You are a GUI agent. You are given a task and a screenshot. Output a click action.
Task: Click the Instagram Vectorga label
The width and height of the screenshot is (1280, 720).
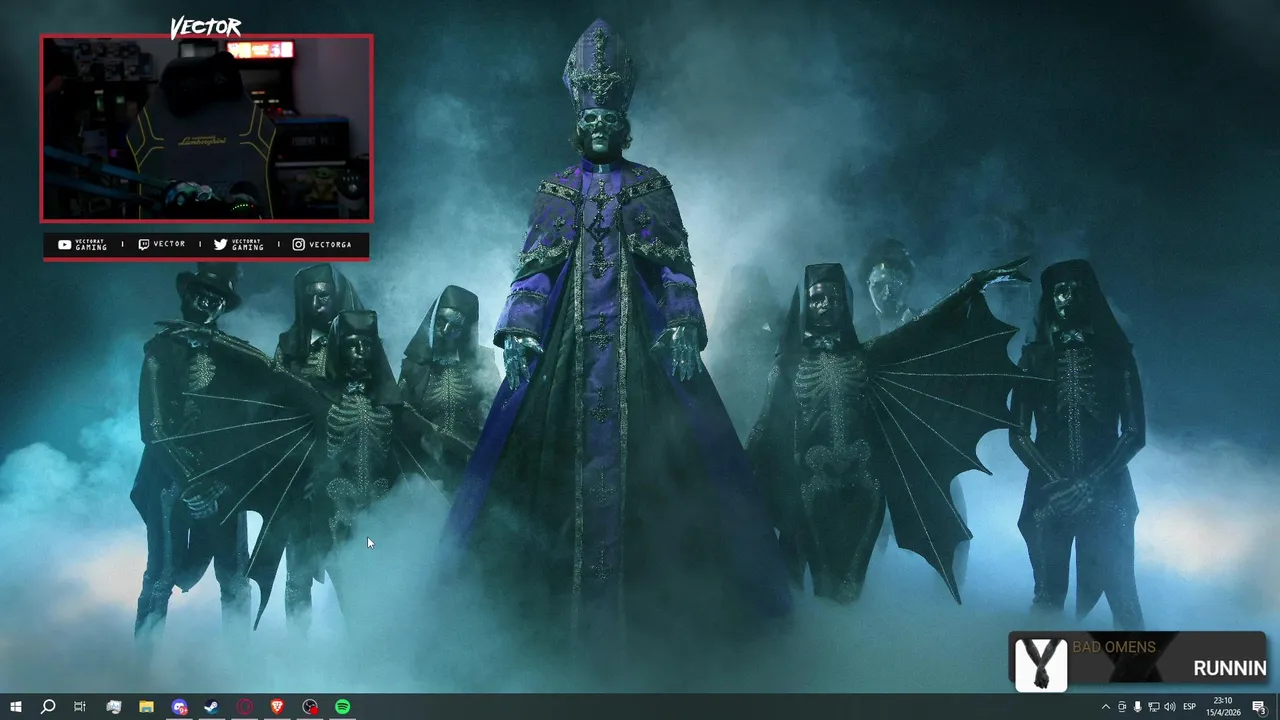point(322,244)
